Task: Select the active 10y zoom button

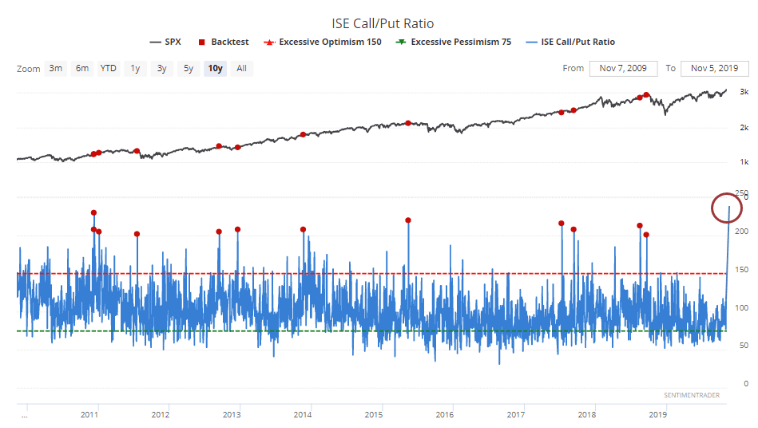Action: [214, 68]
